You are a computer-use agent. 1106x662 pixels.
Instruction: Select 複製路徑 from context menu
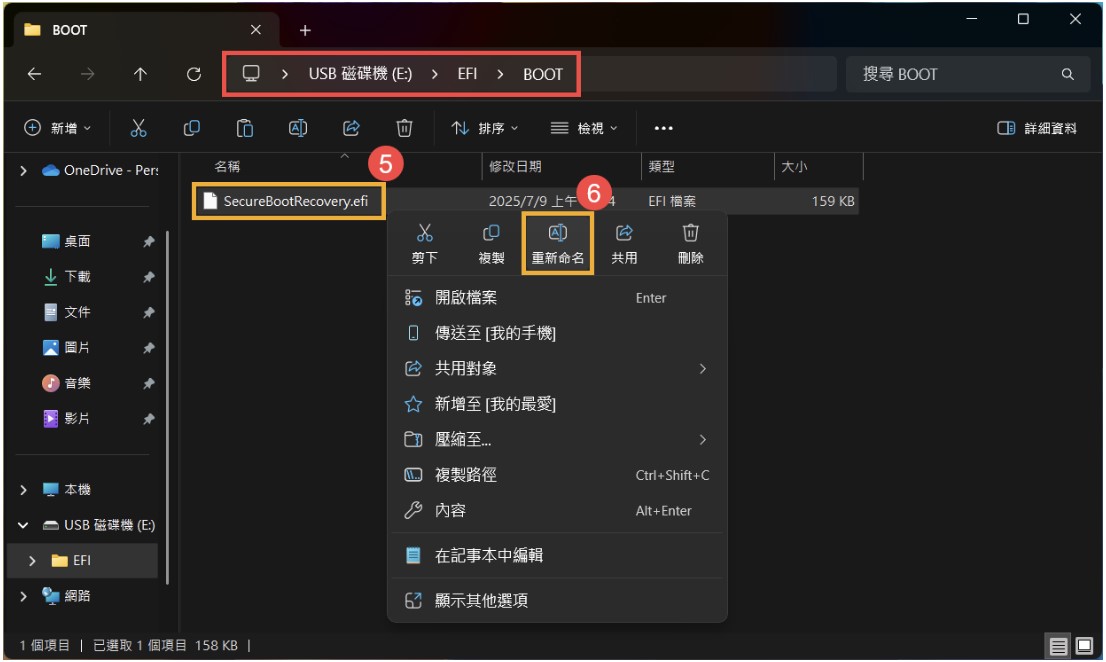[x=465, y=475]
